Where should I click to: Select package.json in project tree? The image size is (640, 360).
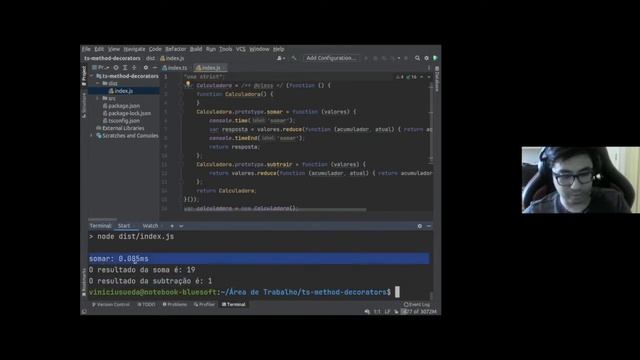121,106
